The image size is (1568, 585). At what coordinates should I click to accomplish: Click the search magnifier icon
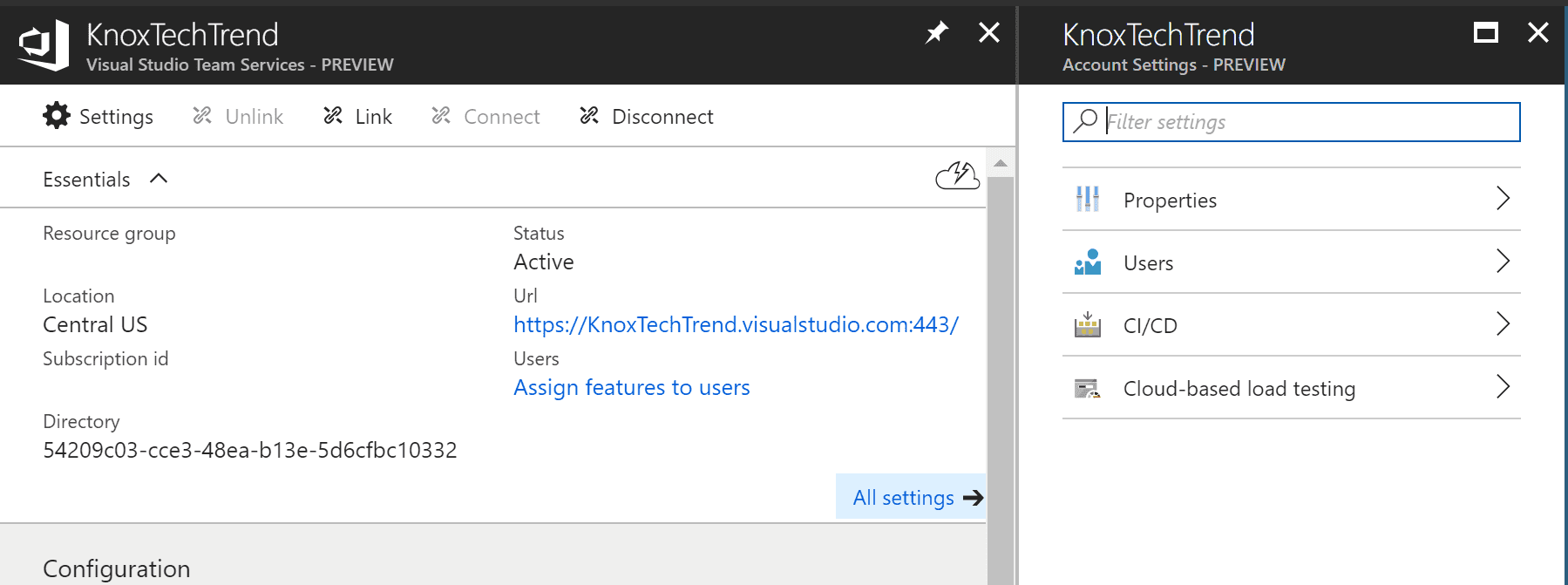pos(1085,121)
